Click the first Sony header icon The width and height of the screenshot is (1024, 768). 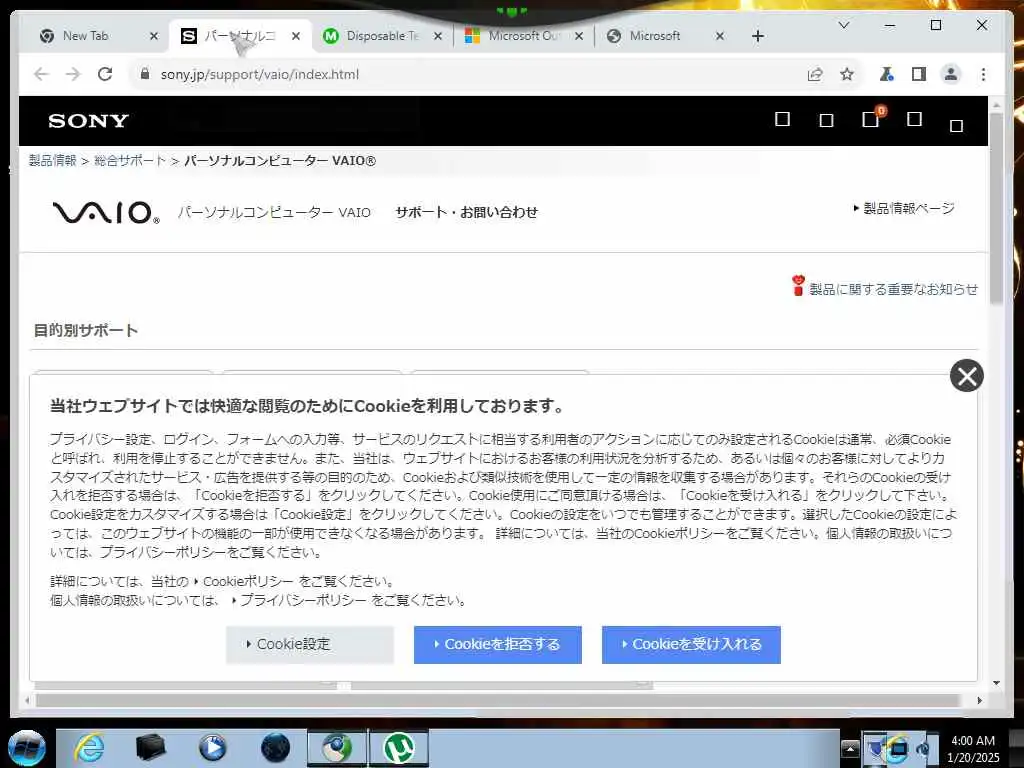(782, 119)
